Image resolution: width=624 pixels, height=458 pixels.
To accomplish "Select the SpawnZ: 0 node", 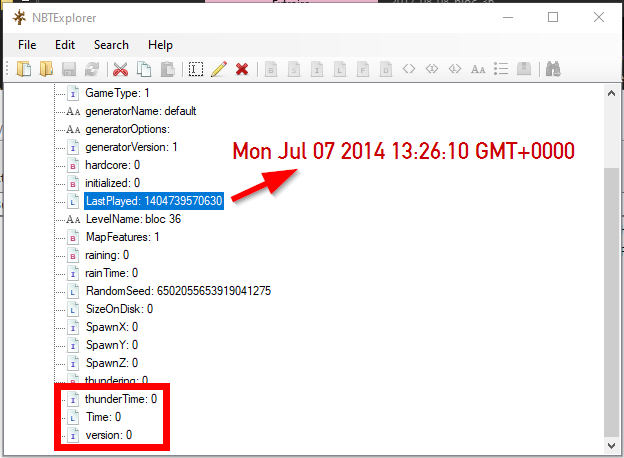I will pos(112,363).
